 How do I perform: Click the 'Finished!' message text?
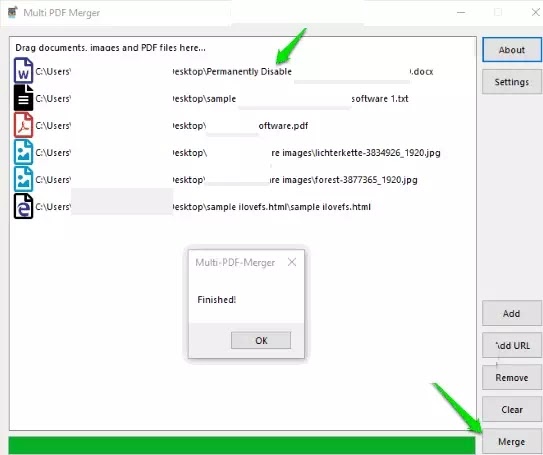pos(216,300)
